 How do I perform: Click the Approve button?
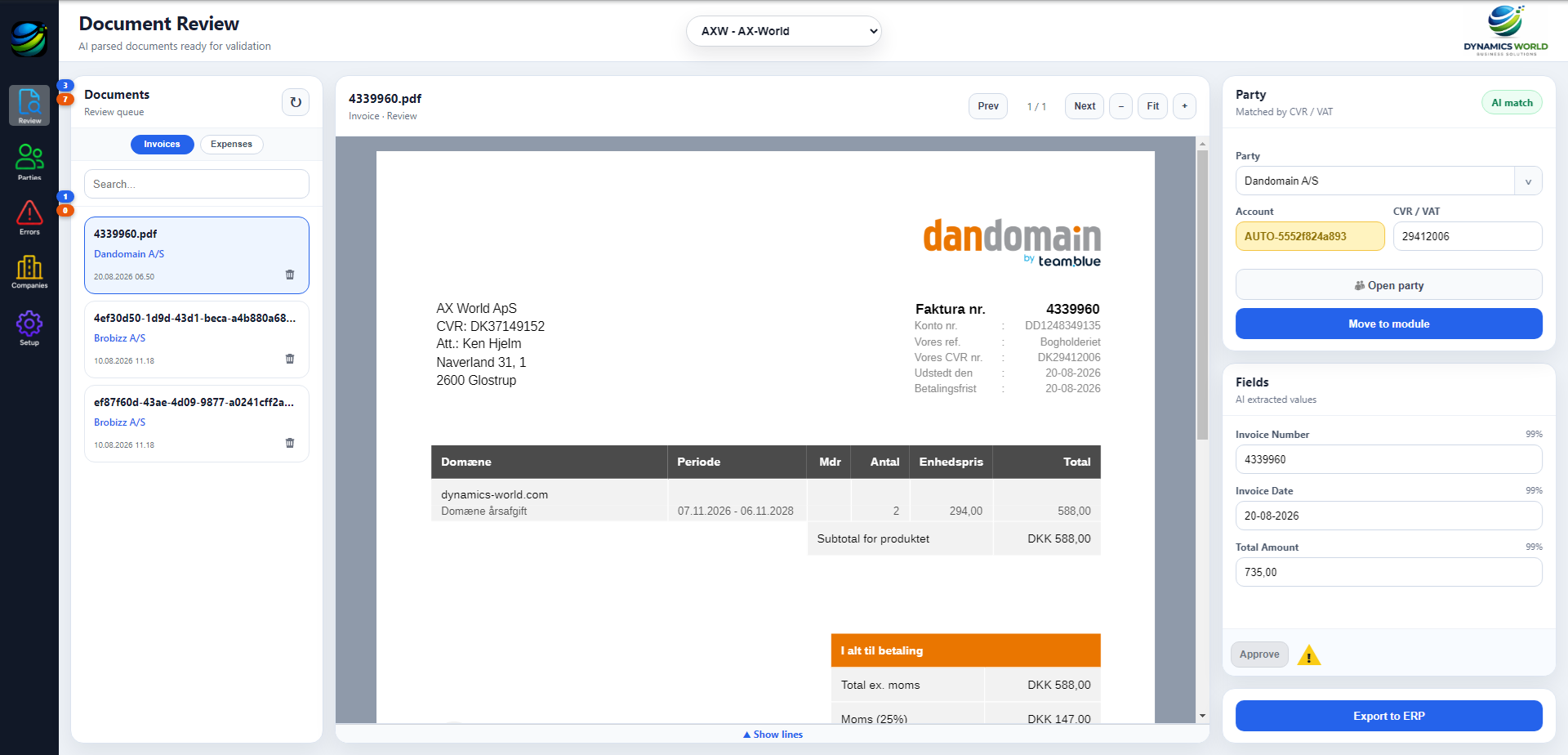click(x=1259, y=654)
